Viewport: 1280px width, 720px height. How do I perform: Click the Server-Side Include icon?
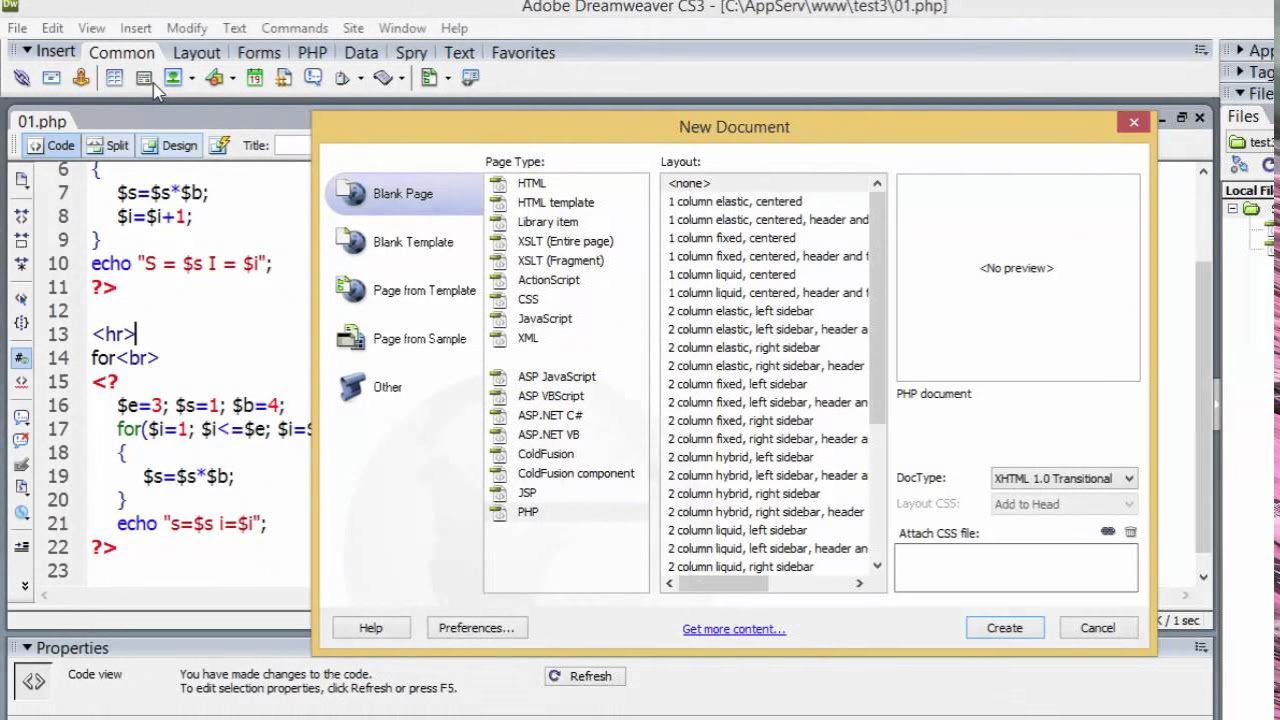[284, 78]
